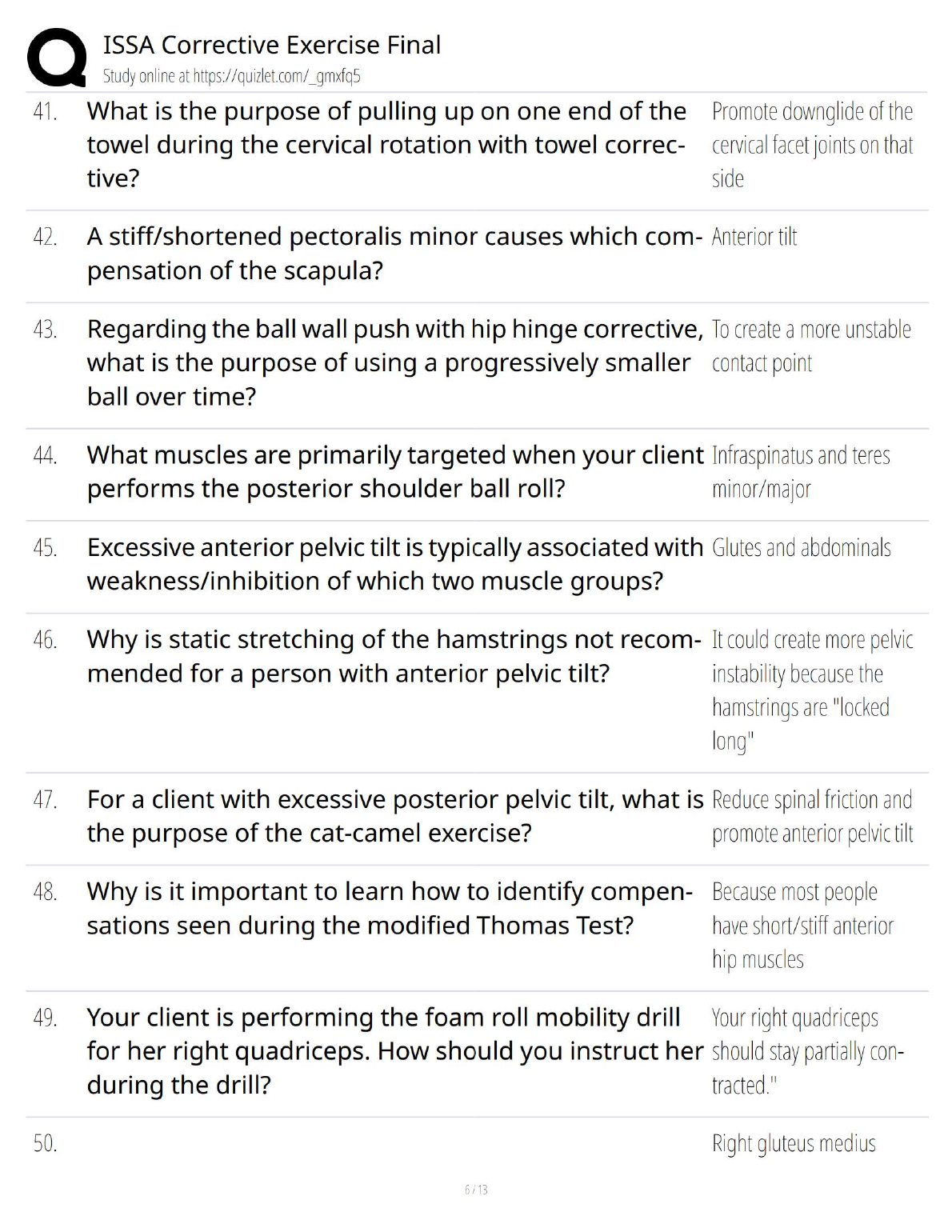952x1232 pixels.
Task: Select the Glutes and abdominals answer
Action: 802,548
